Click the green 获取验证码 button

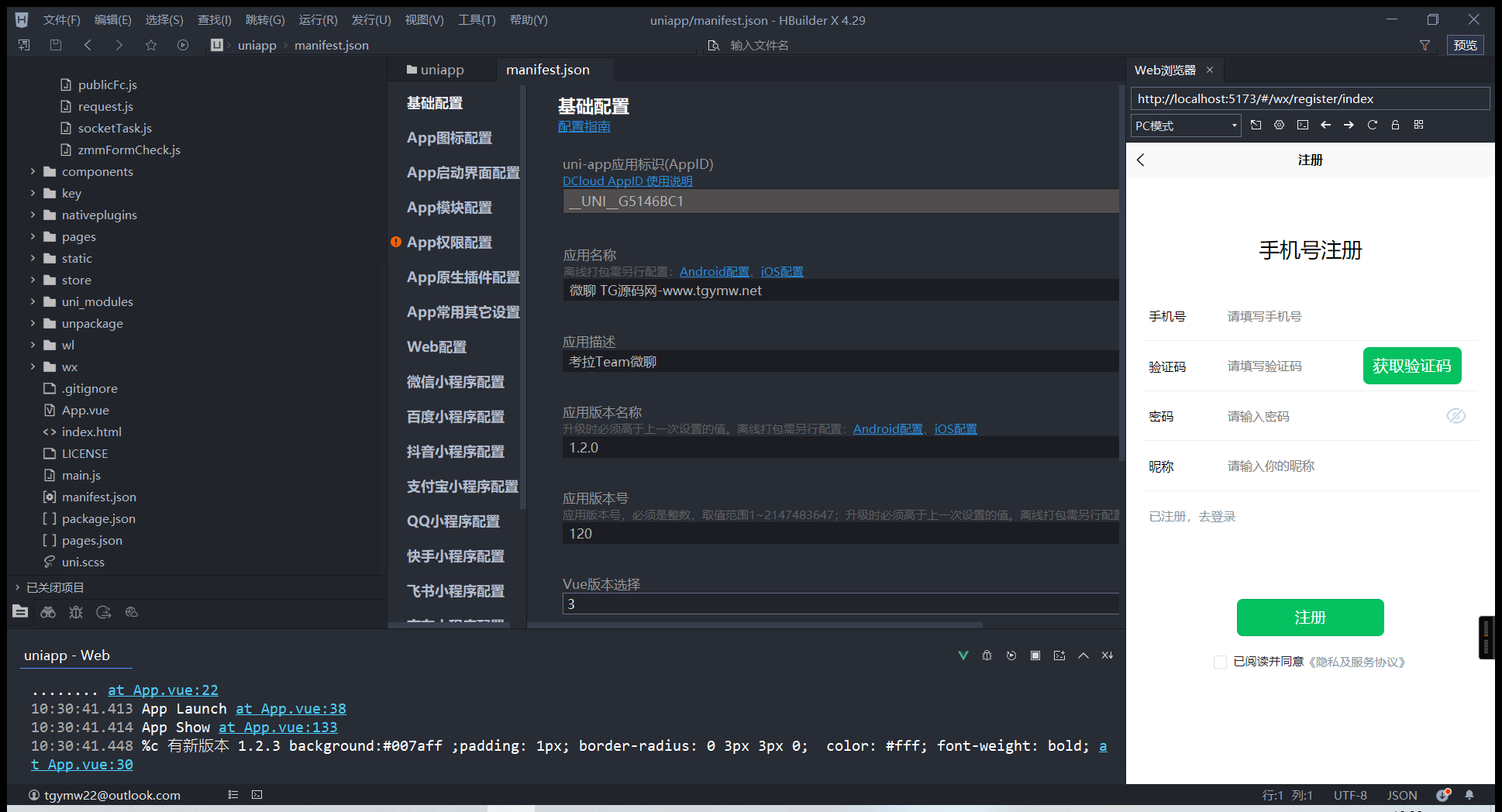click(x=1411, y=366)
